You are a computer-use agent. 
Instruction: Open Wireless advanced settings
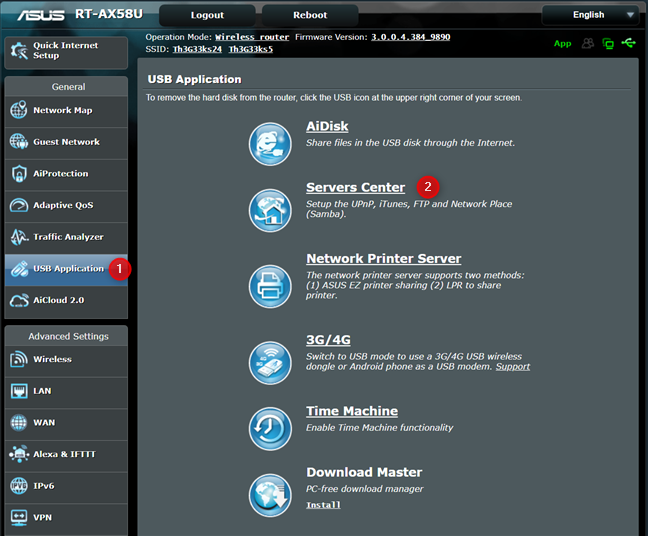click(x=66, y=360)
